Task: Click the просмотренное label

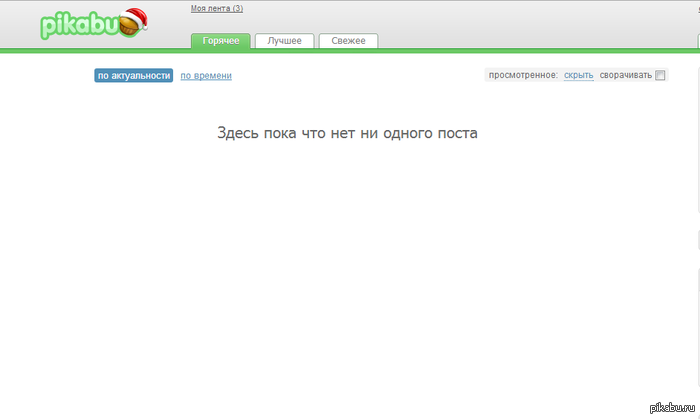Action: click(x=523, y=75)
